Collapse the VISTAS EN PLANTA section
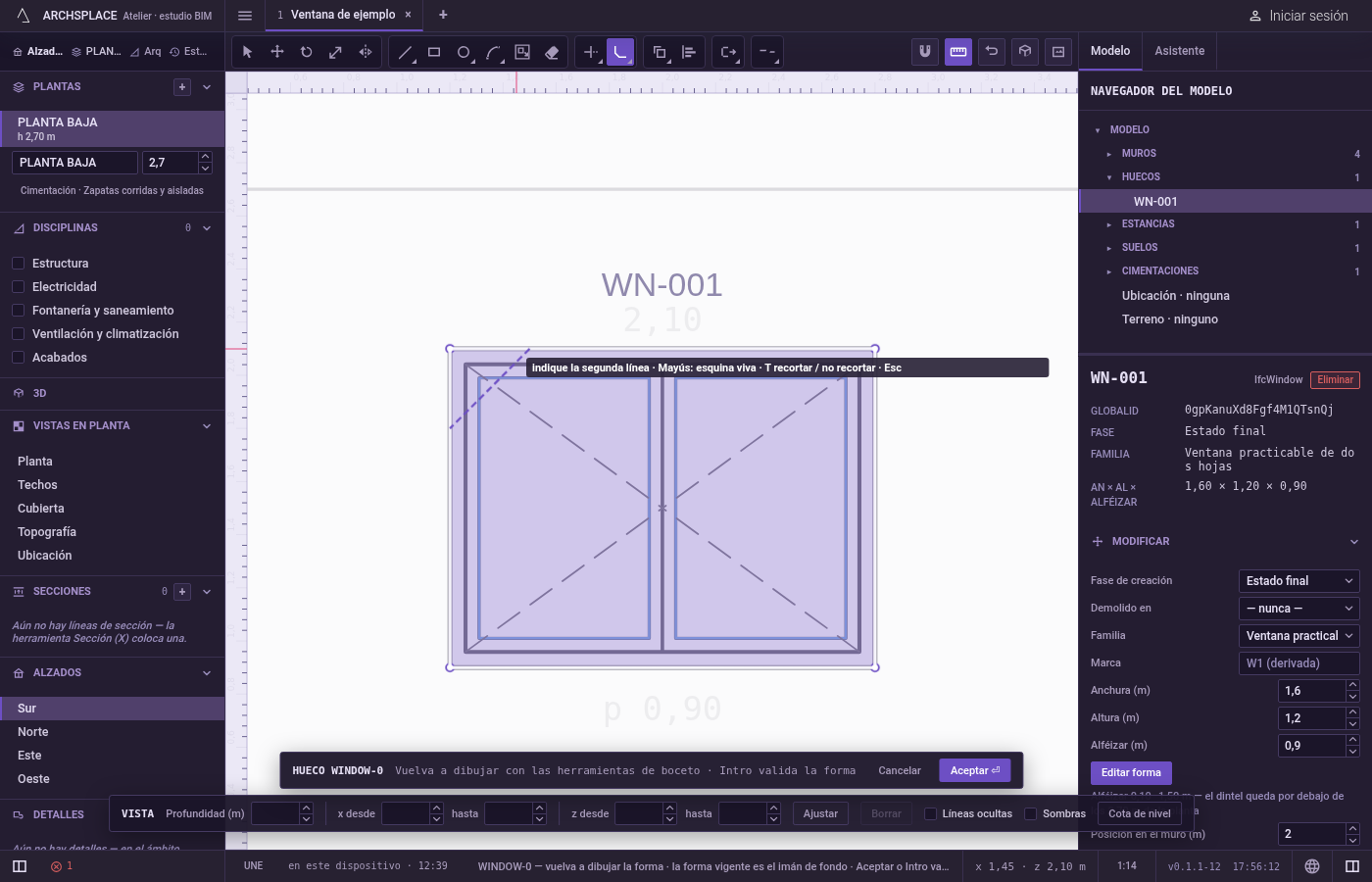 click(x=207, y=426)
